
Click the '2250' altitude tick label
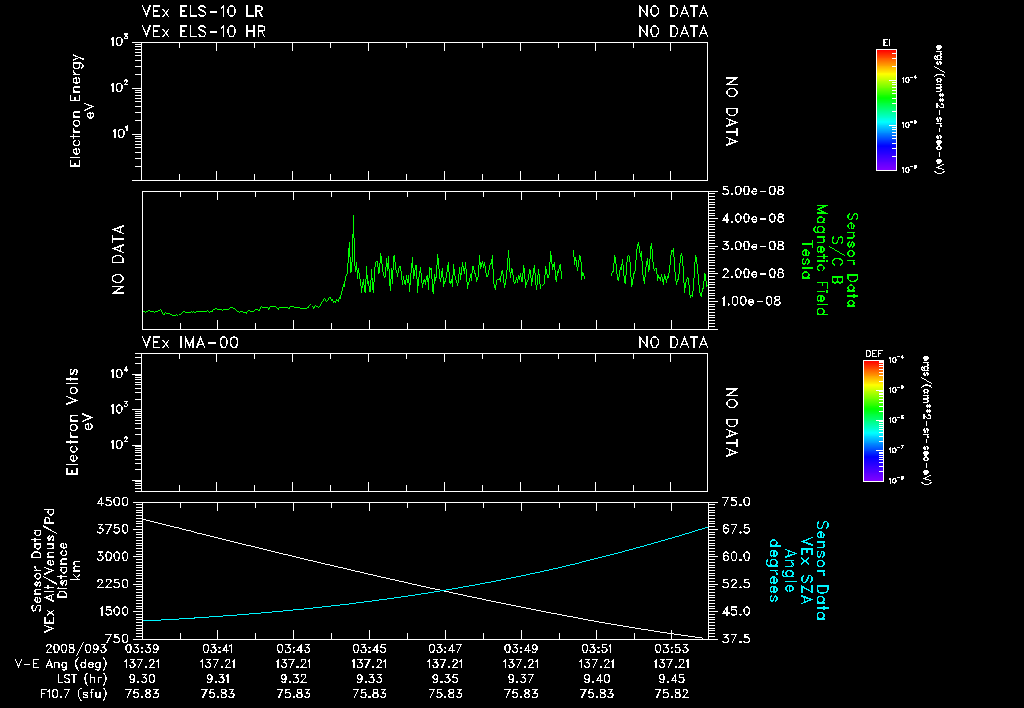click(112, 584)
